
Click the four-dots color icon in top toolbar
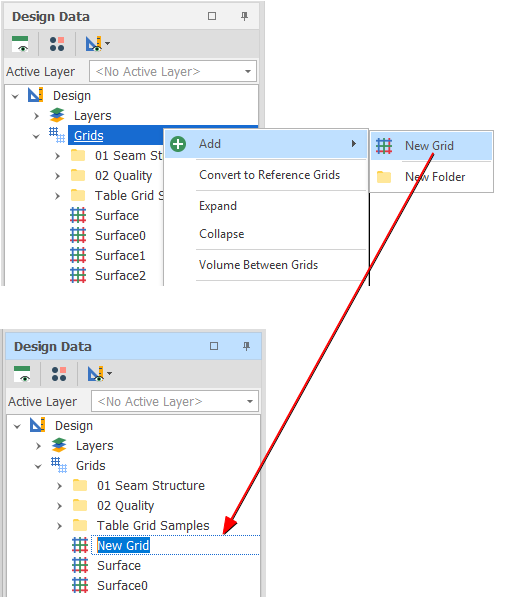57,44
